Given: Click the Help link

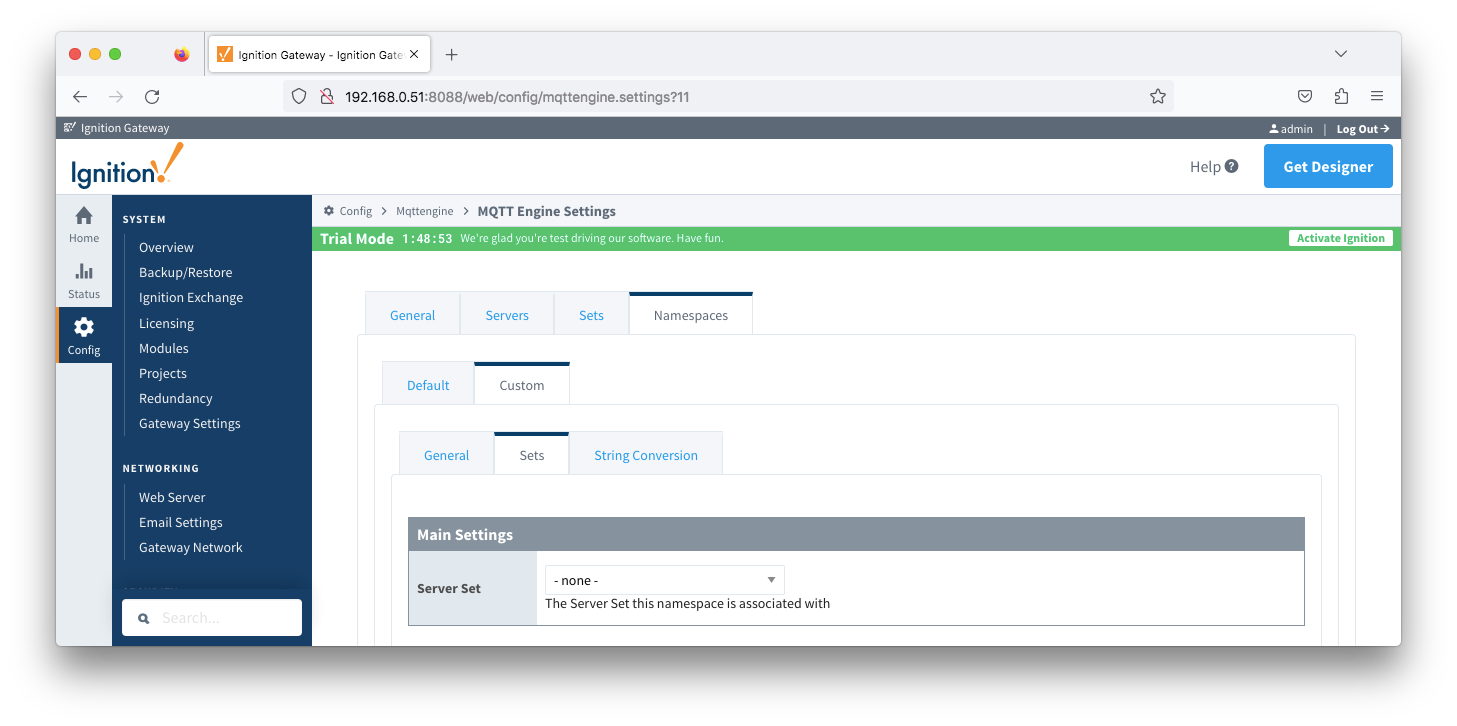Looking at the screenshot, I should pyautogui.click(x=1205, y=167).
